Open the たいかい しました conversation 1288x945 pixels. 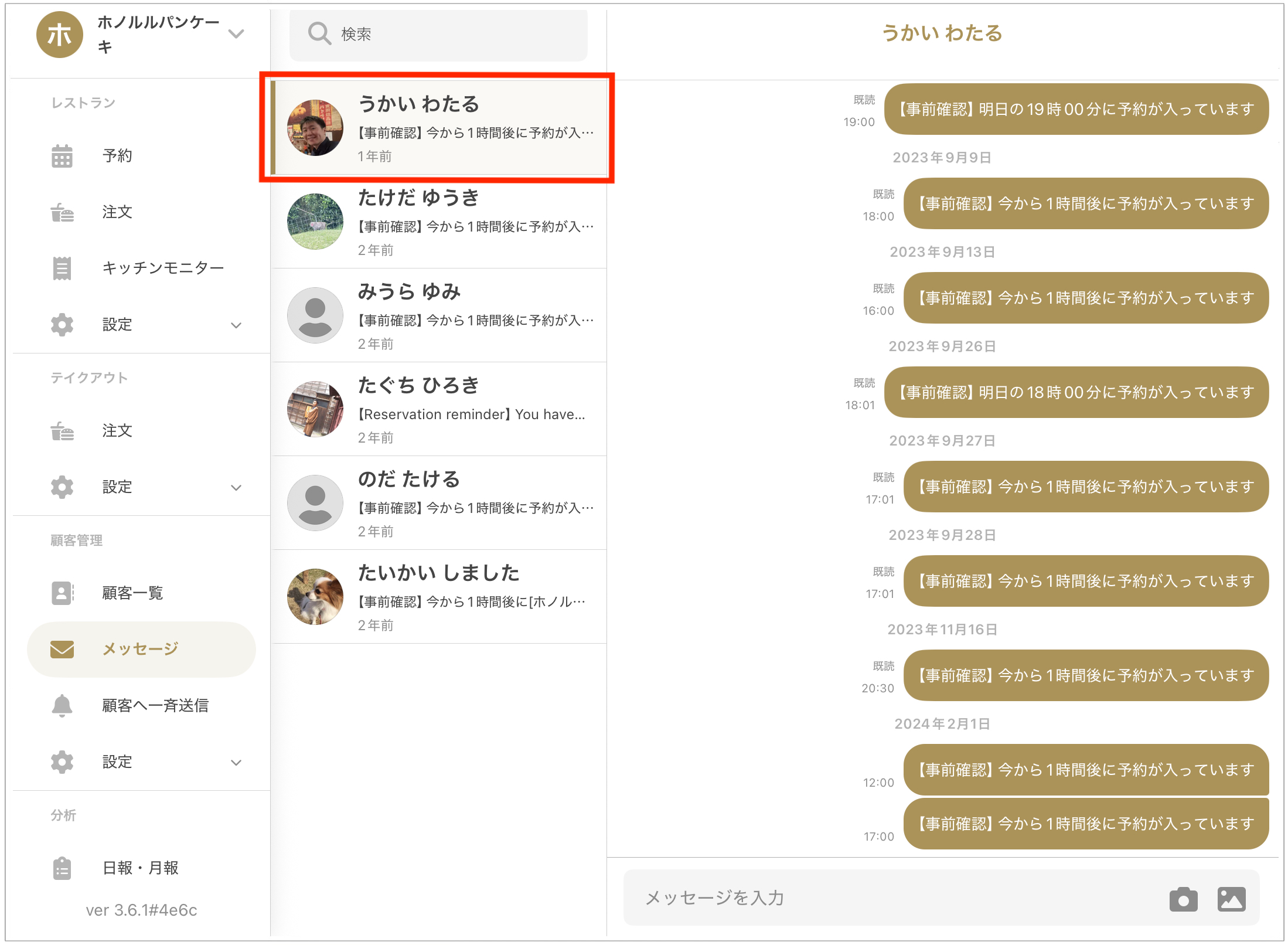coord(439,597)
